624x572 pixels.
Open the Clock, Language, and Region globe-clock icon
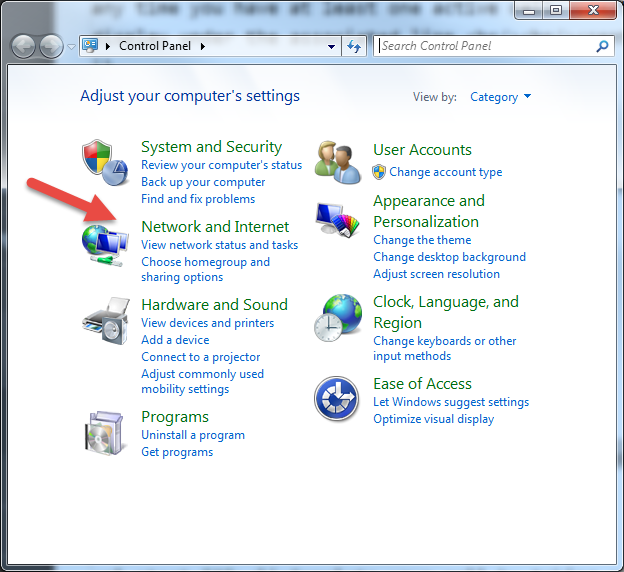[x=338, y=318]
